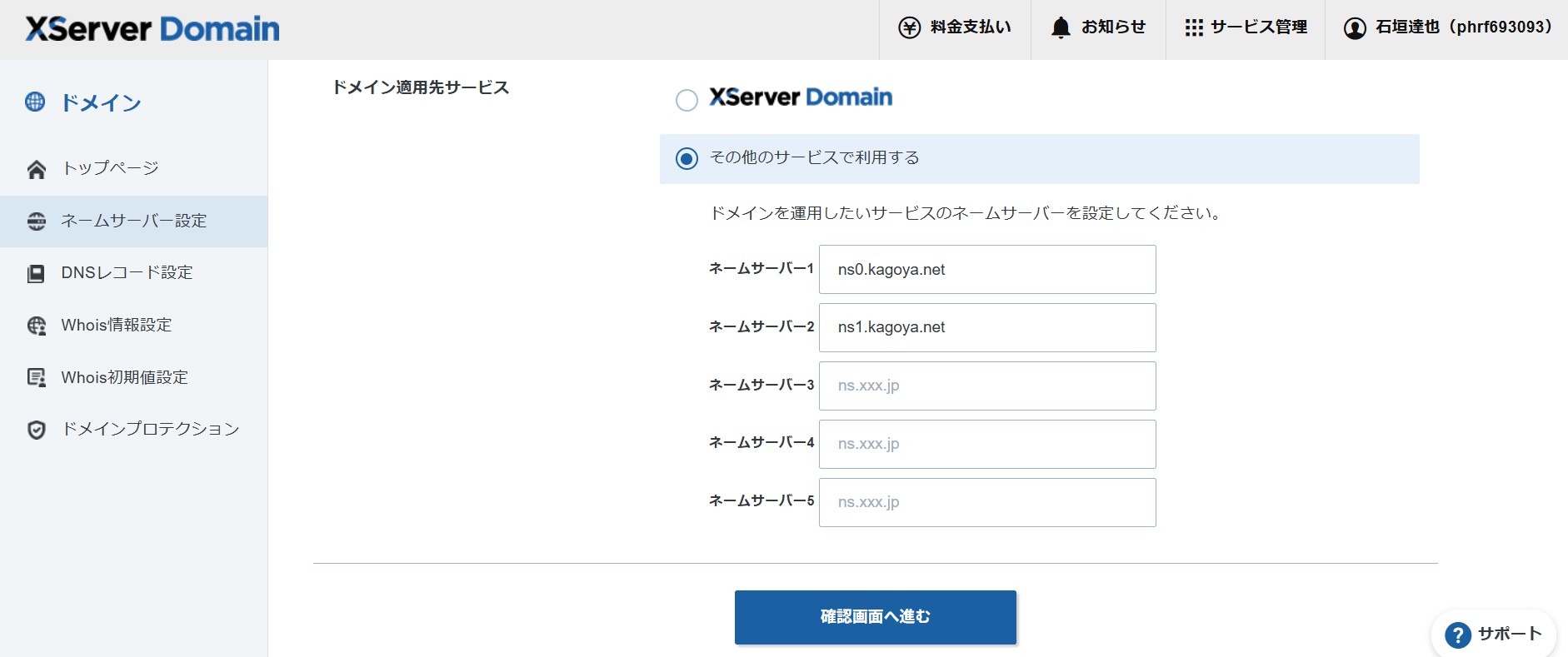
Task: Click the yen payment icon
Action: coord(909,27)
